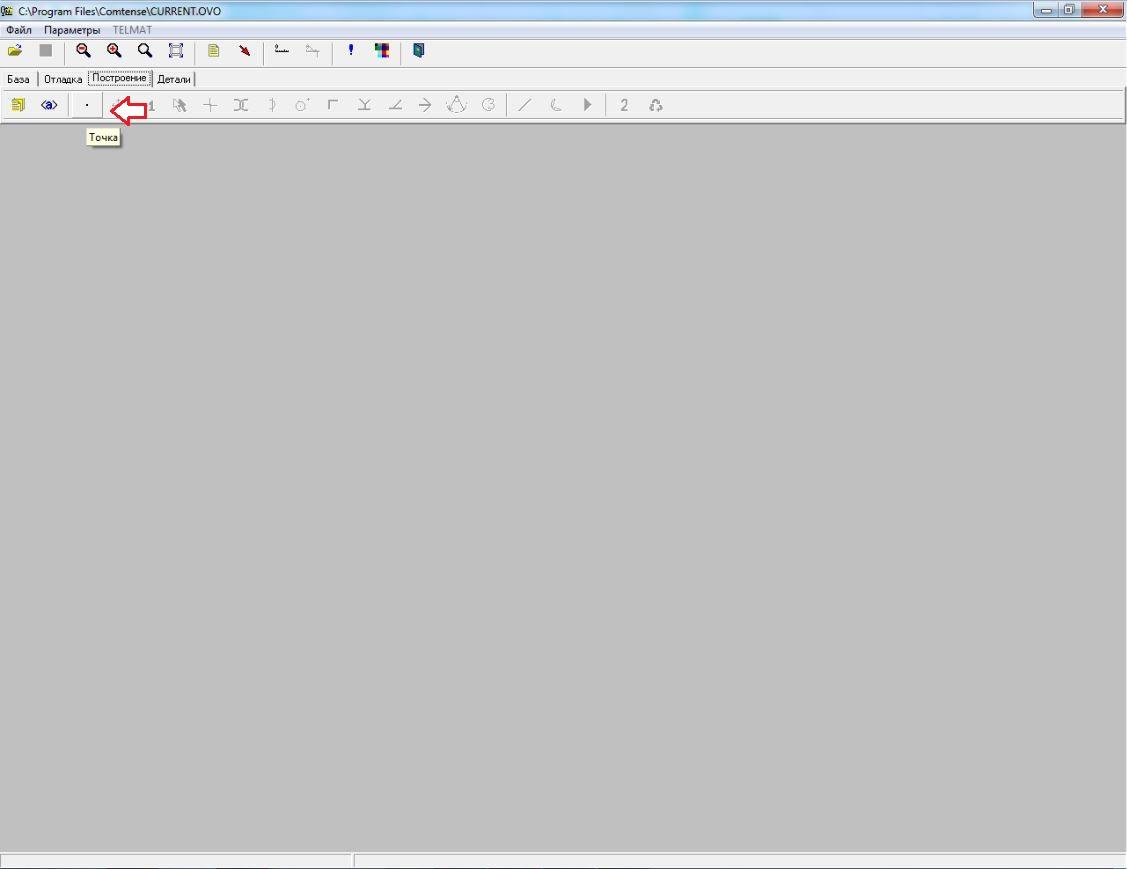Image resolution: width=1127 pixels, height=869 pixels.
Task: Switch to the База tab
Action: [x=18, y=79]
